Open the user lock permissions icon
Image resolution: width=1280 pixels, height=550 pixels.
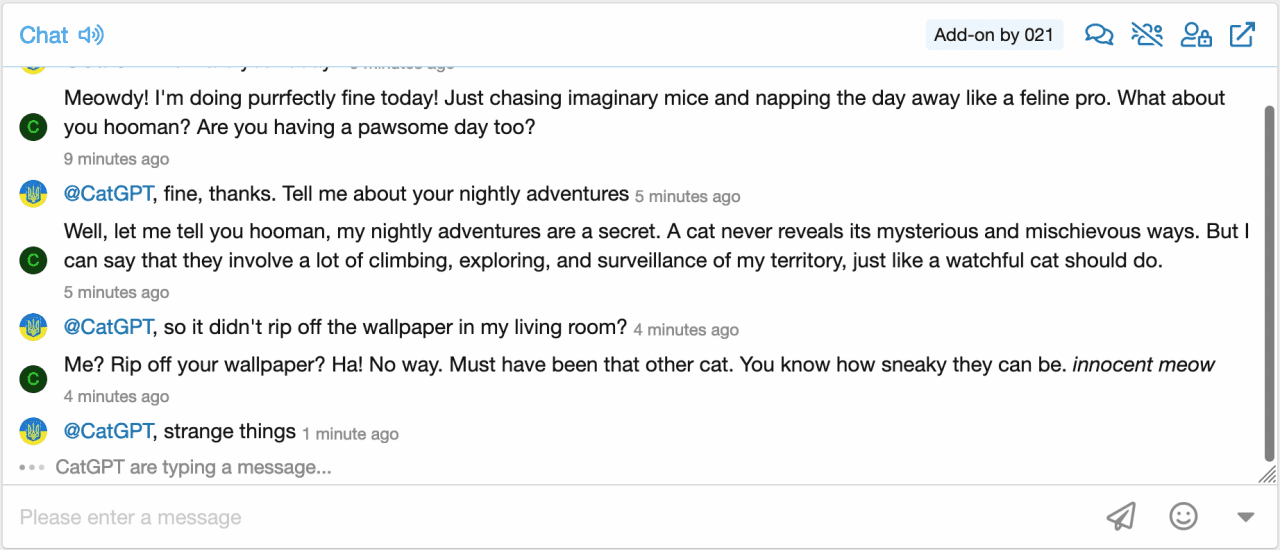tap(1195, 35)
